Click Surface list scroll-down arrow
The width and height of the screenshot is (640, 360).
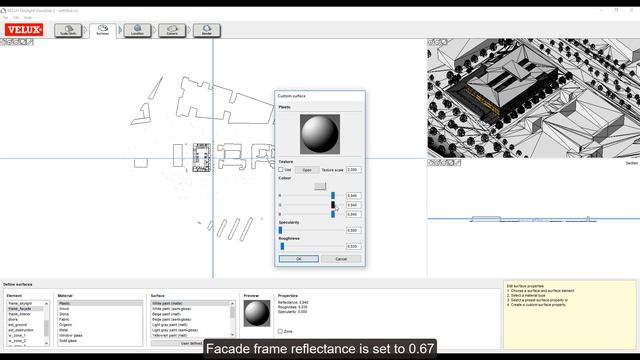[x=233, y=335]
